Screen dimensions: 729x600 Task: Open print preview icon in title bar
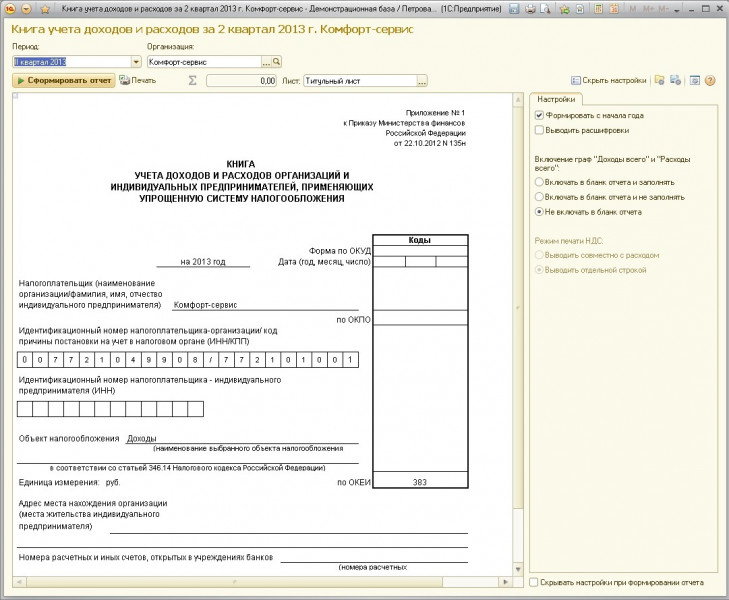545,9
